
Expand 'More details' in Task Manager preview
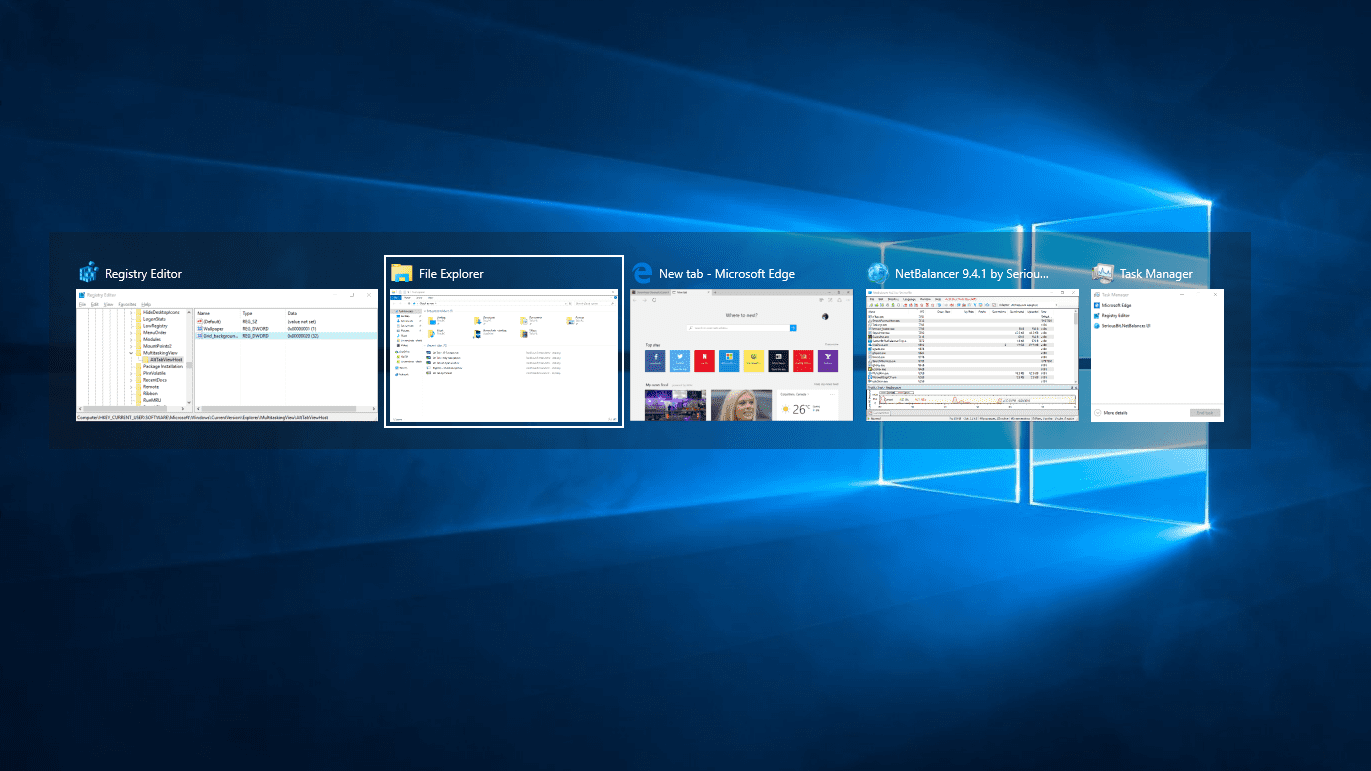1114,412
